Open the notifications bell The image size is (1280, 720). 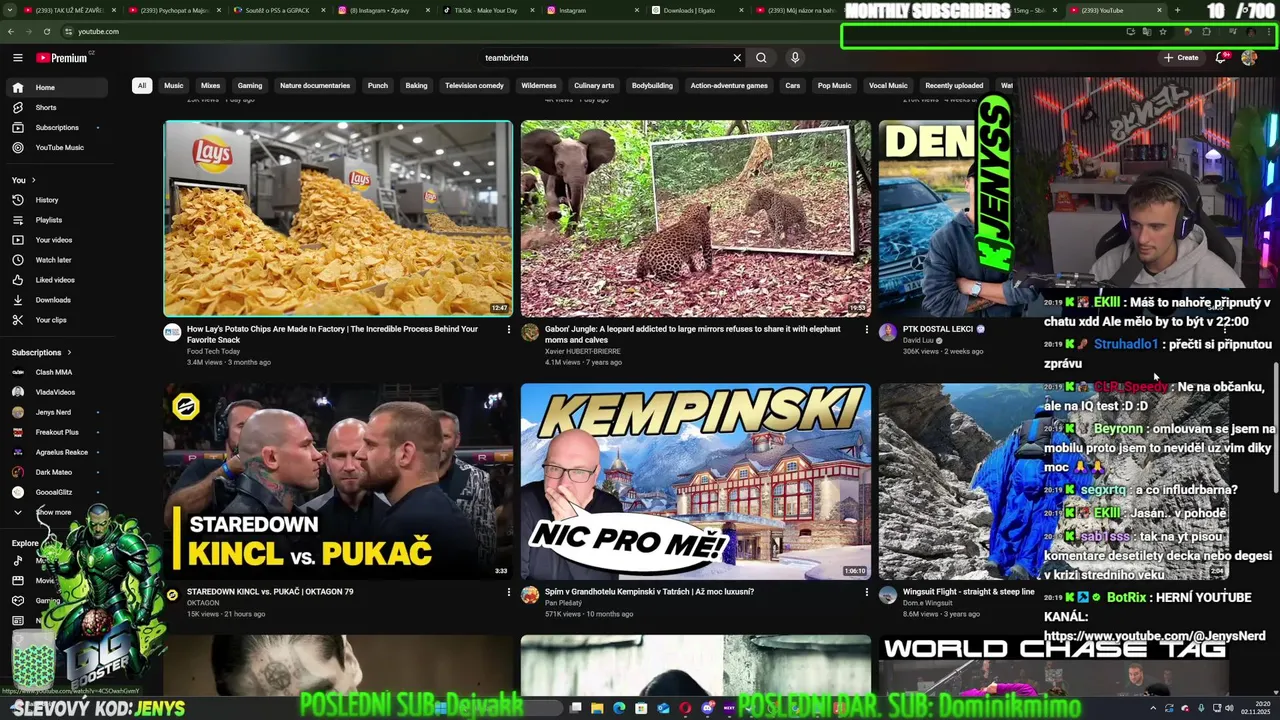pos(1221,58)
